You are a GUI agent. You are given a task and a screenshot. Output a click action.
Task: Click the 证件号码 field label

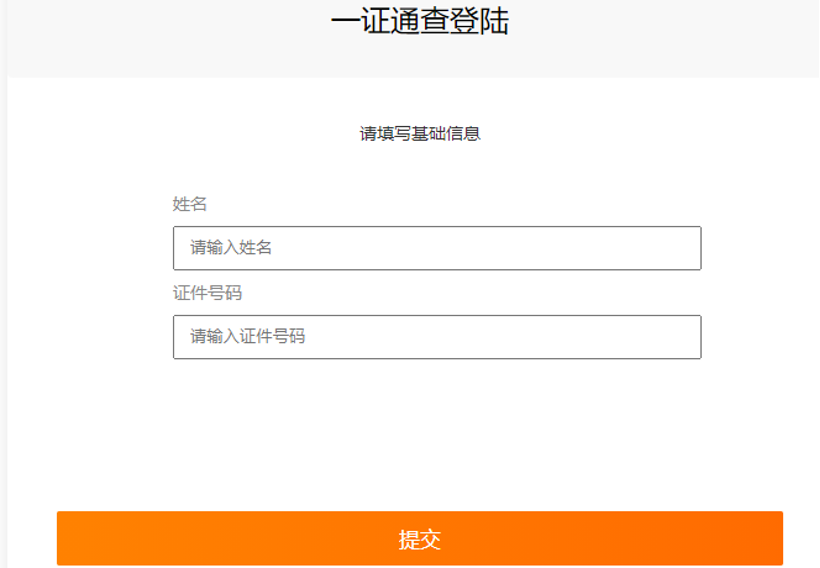pyautogui.click(x=207, y=293)
